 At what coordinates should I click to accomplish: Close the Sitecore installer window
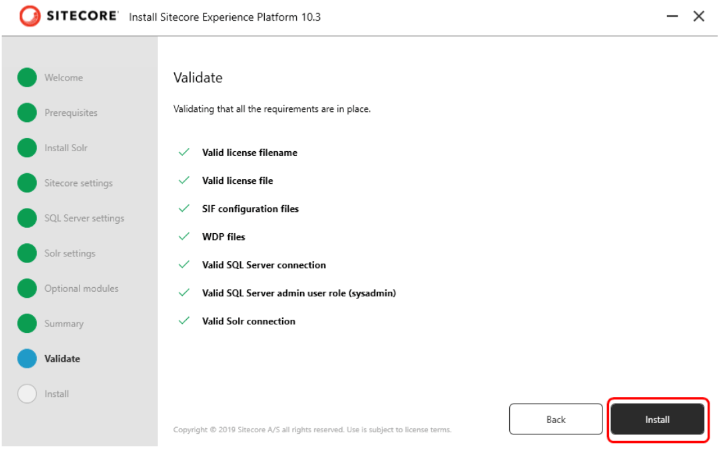coord(699,17)
